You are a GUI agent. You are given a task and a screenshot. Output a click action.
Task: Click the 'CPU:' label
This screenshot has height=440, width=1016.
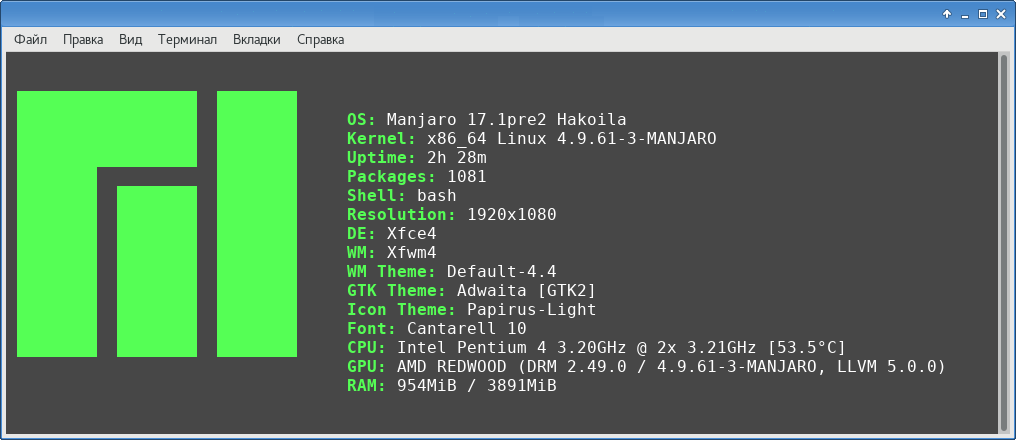tap(366, 347)
